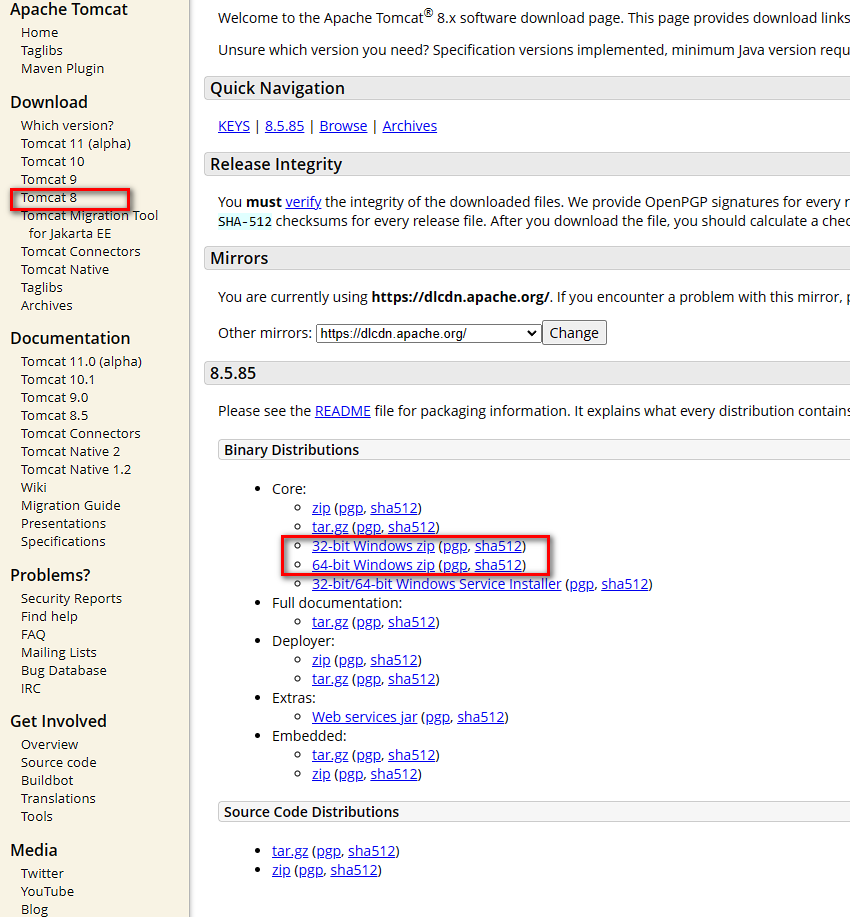This screenshot has width=850, height=917.
Task: Select Tomcat 8 in the Download section
Action: click(x=49, y=198)
